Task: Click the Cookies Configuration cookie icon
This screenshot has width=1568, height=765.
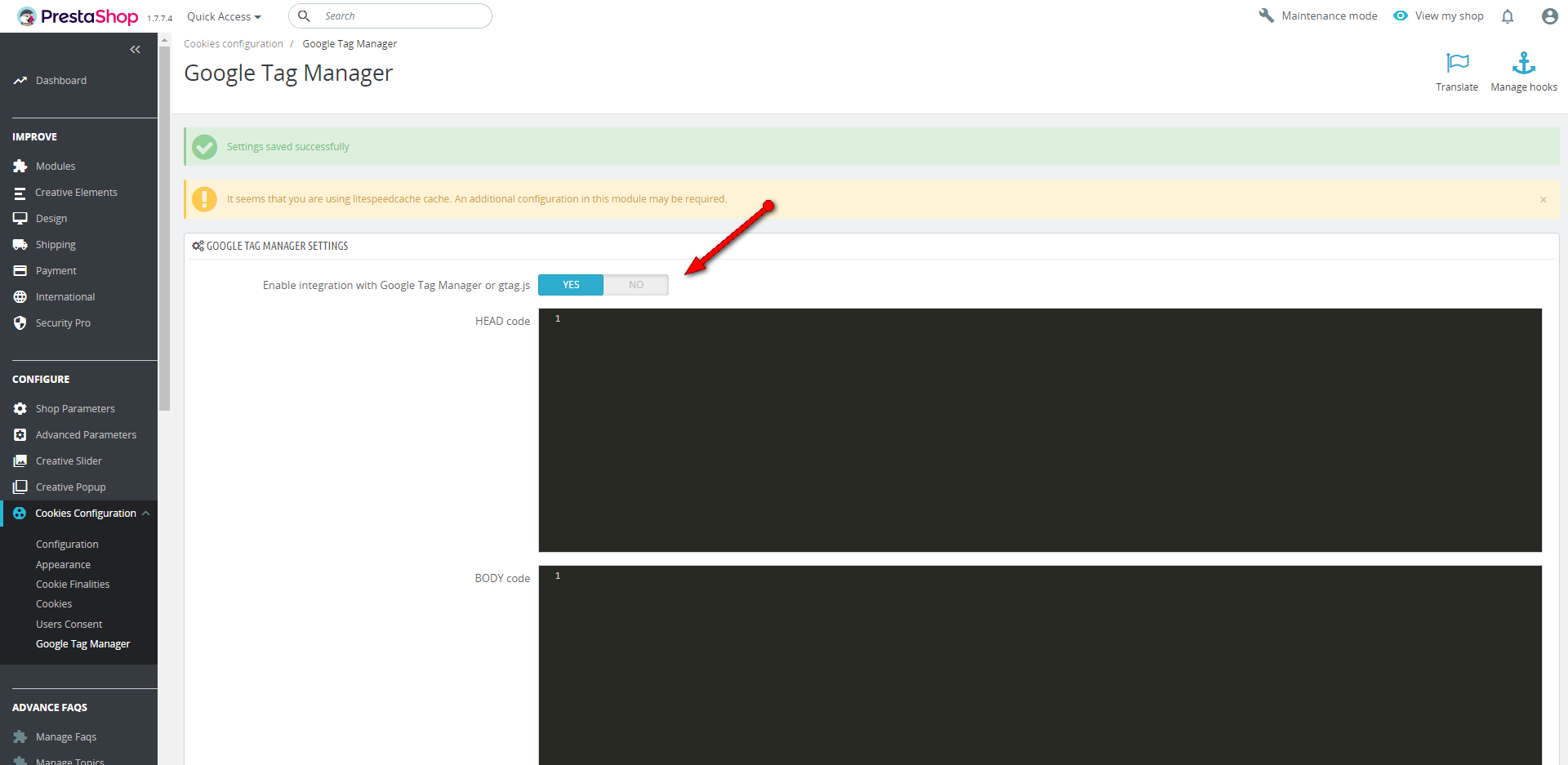Action: (20, 514)
